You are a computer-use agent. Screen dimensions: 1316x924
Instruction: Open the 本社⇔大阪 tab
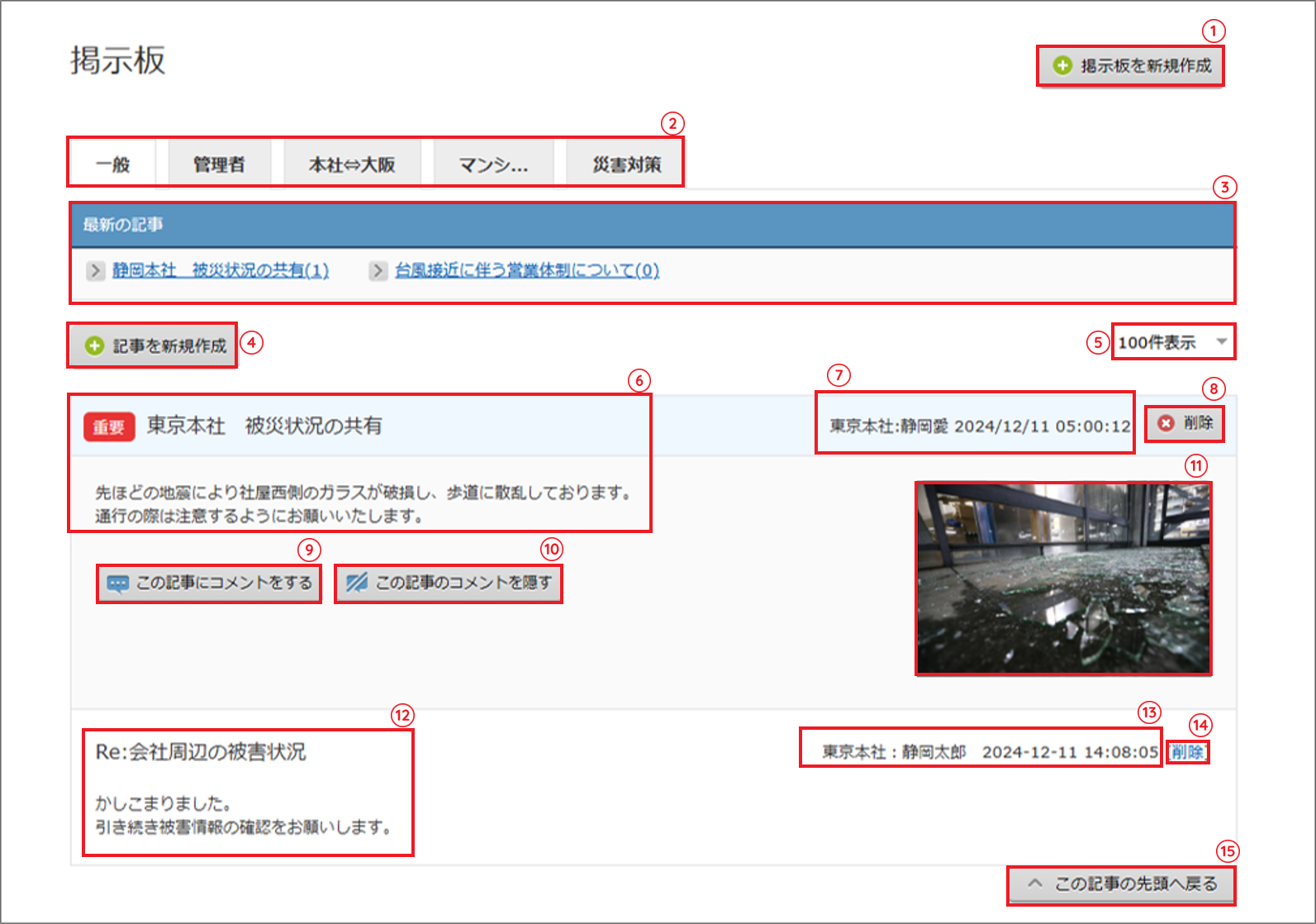[x=352, y=164]
